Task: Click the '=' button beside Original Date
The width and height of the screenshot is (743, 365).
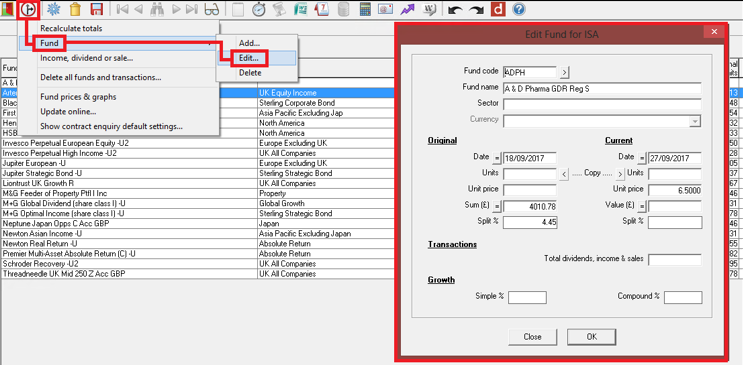Action: [x=497, y=158]
